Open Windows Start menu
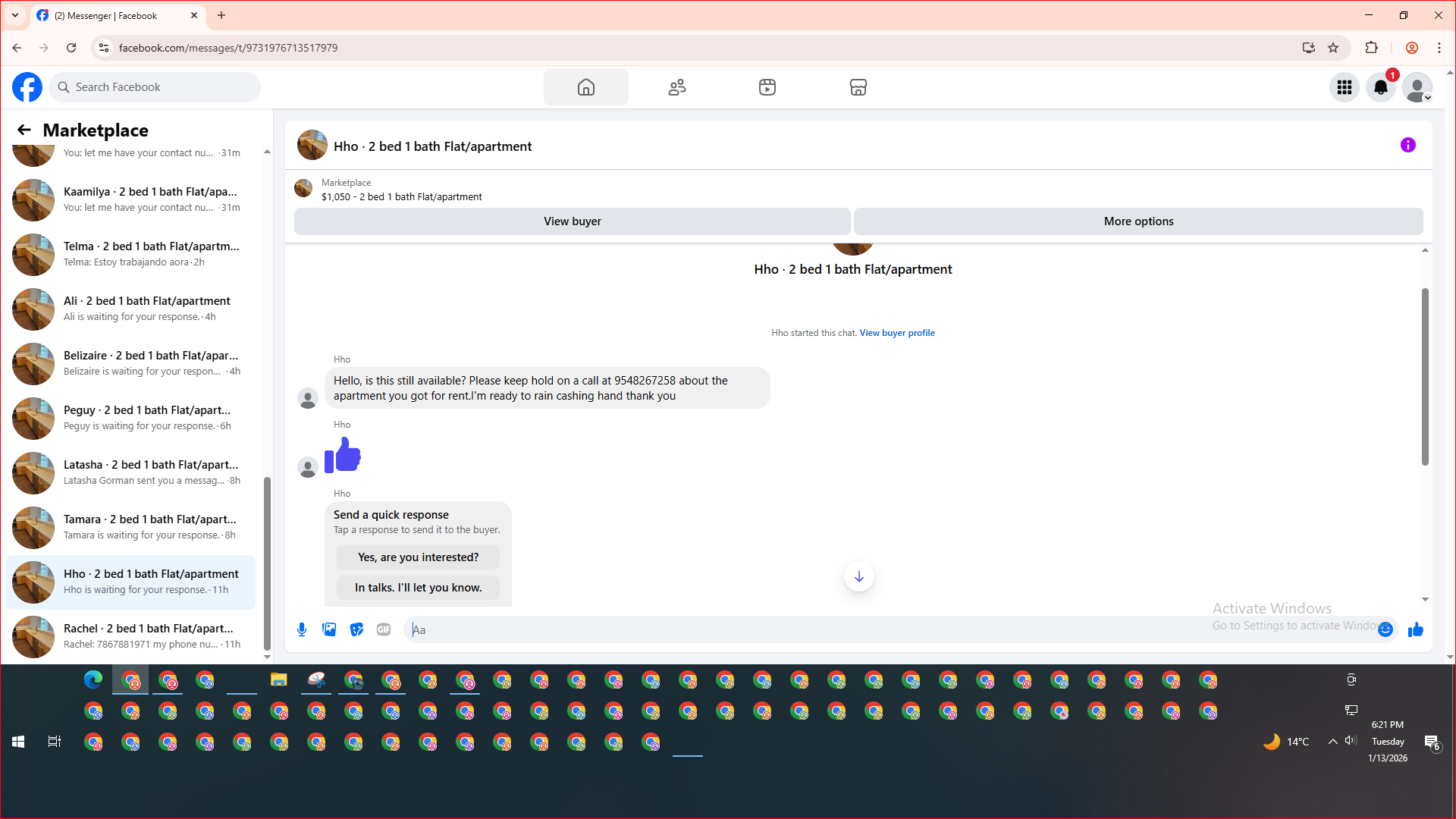This screenshot has height=819, width=1456. [18, 742]
